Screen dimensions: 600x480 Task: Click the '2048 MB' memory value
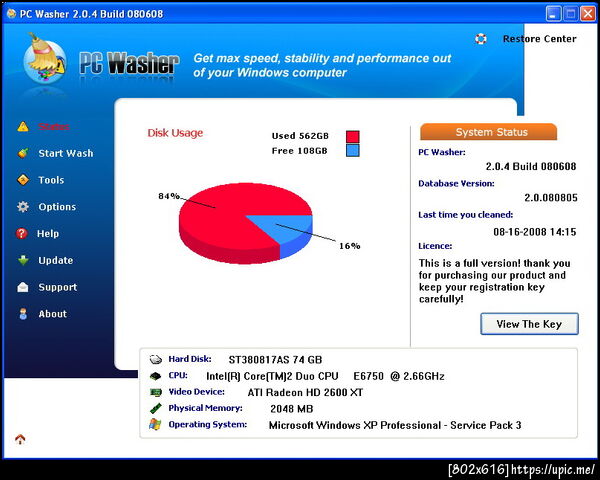292,409
